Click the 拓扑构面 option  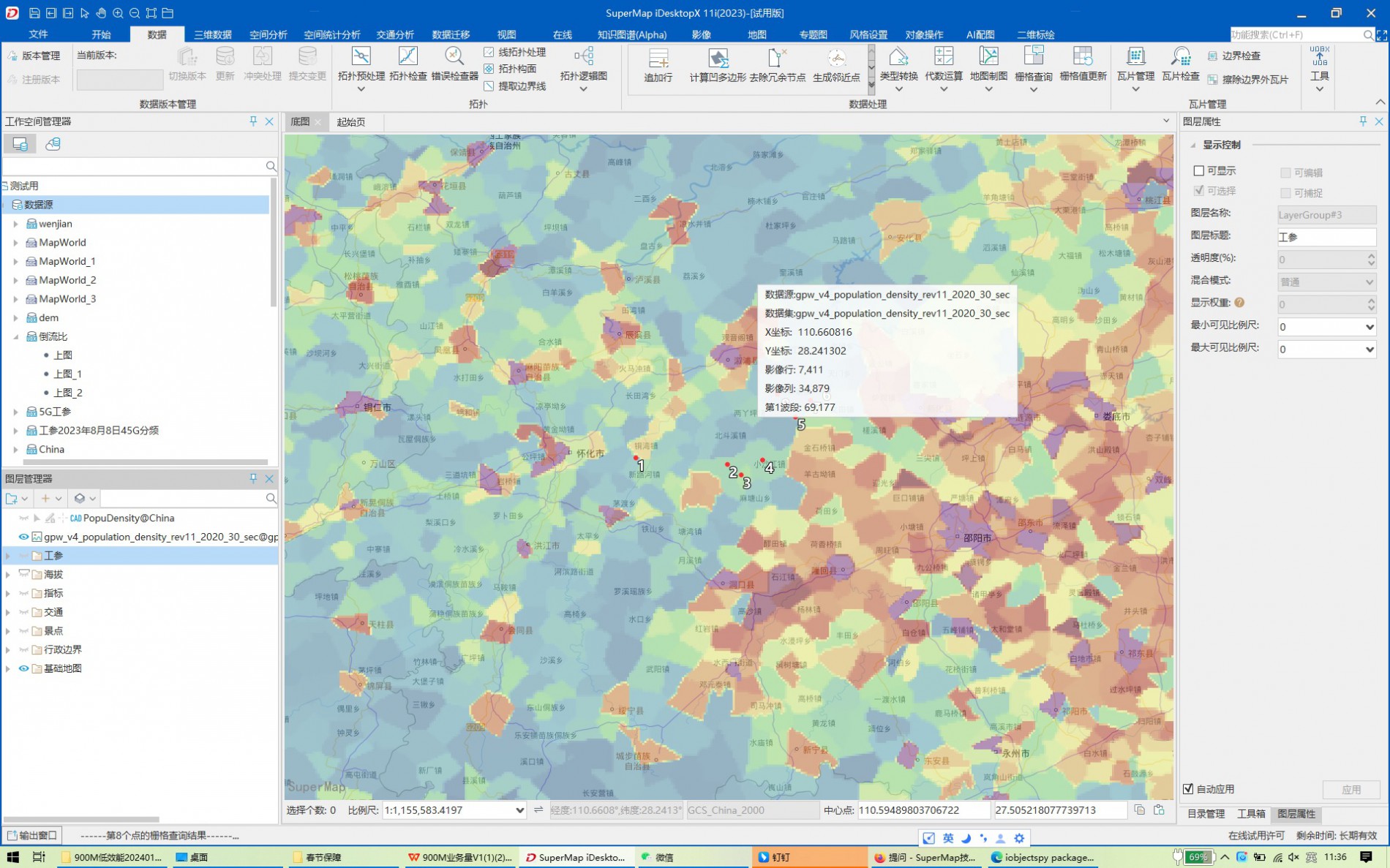pyautogui.click(x=510, y=69)
